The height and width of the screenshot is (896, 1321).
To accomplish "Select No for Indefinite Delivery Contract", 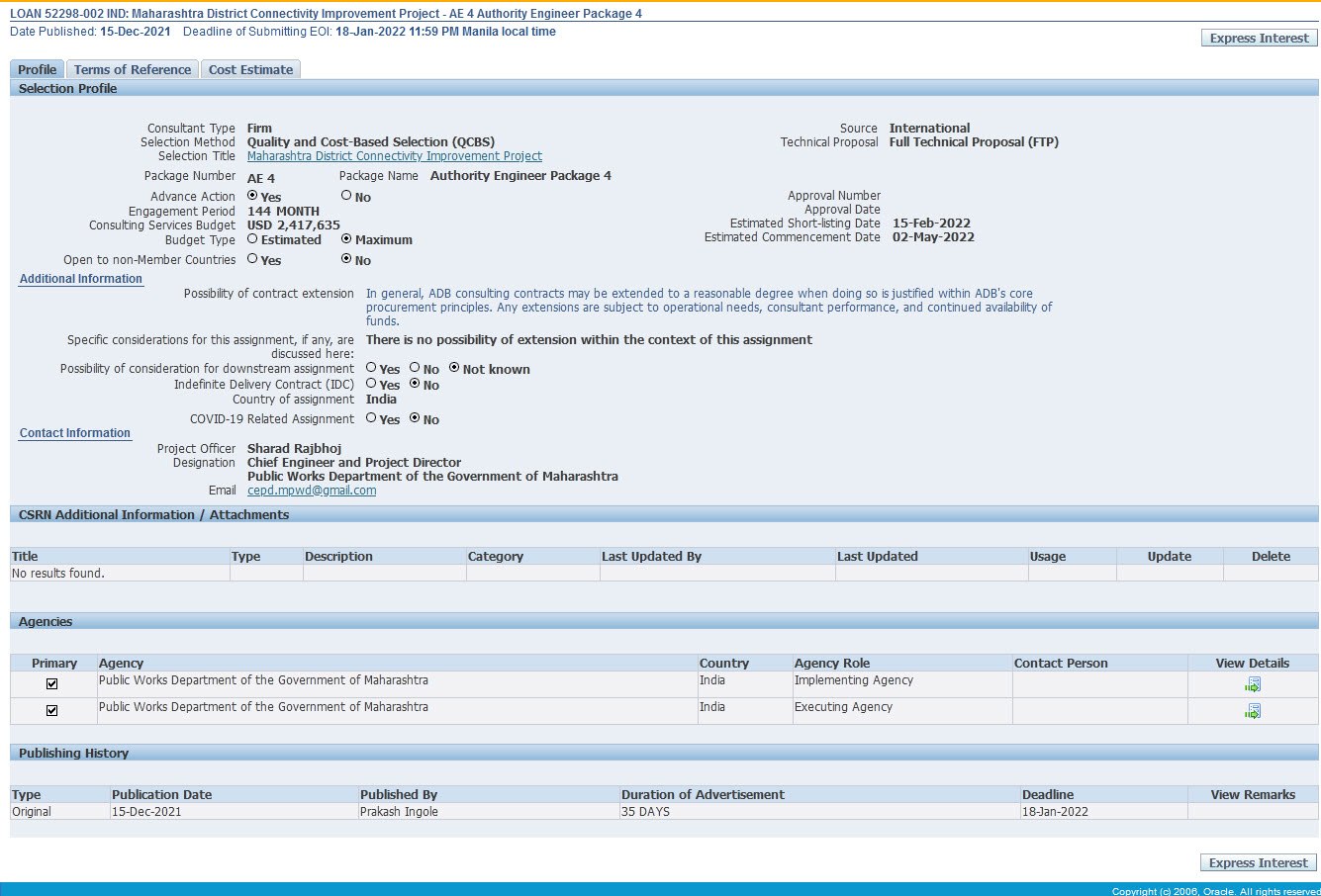I will click(x=415, y=384).
